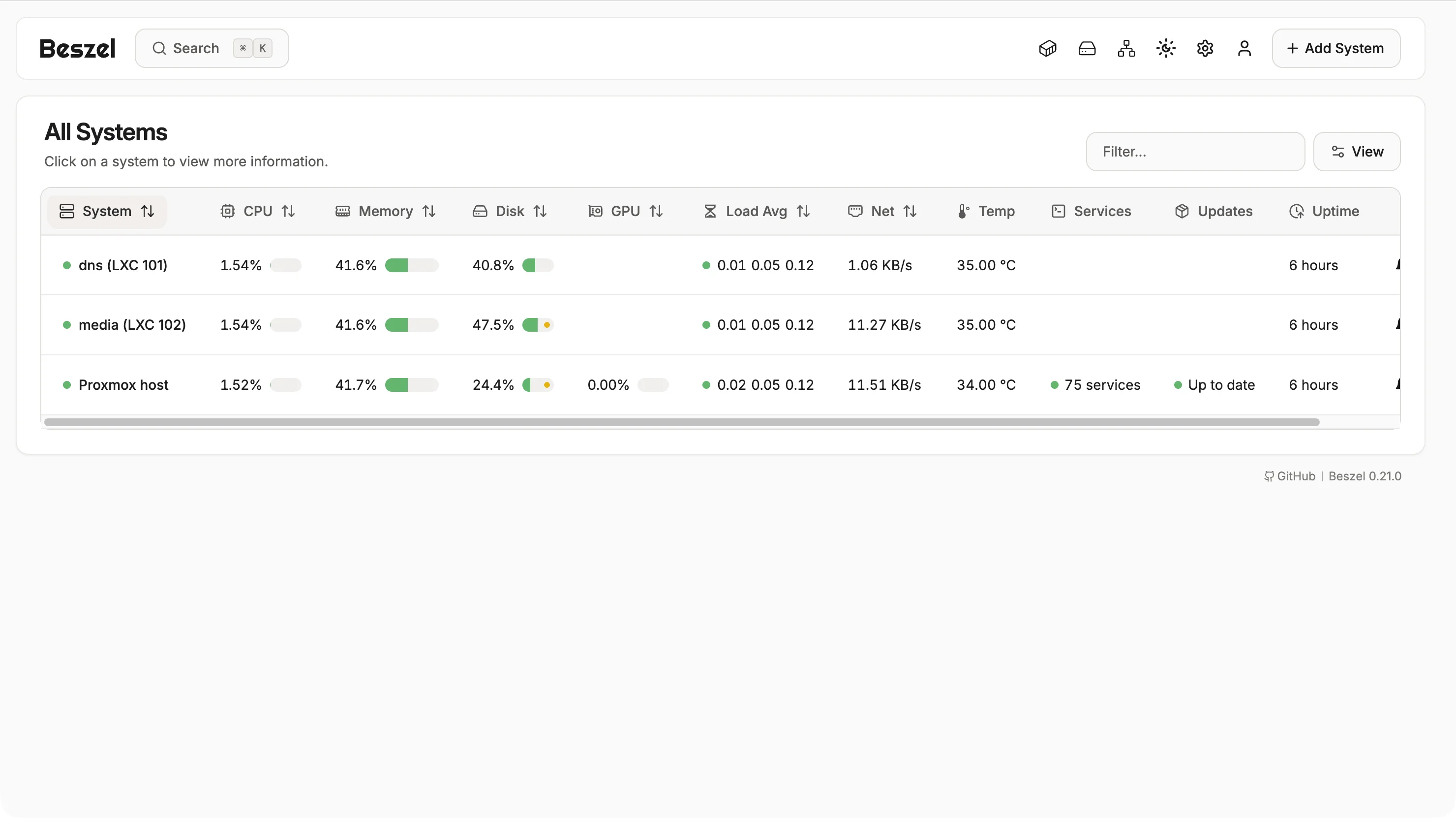The height and width of the screenshot is (818, 1456).
Task: Click the 0.00% GPU value
Action: tap(608, 385)
